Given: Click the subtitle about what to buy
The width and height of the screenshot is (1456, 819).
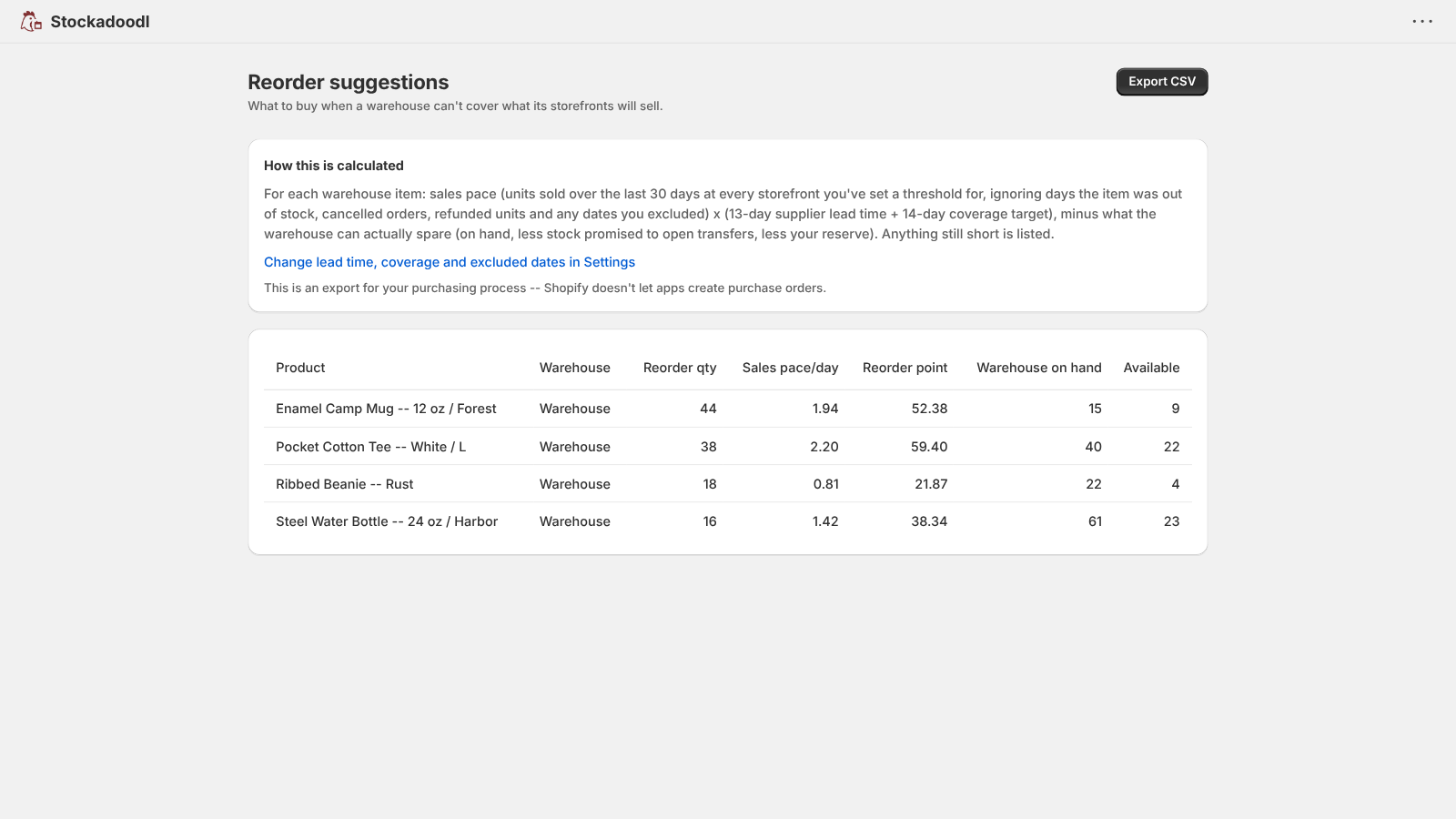Looking at the screenshot, I should click(x=455, y=106).
